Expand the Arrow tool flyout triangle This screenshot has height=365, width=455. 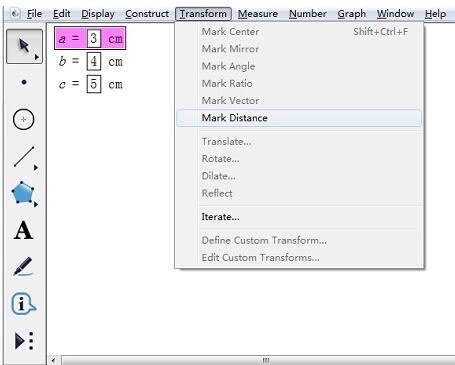[37, 57]
